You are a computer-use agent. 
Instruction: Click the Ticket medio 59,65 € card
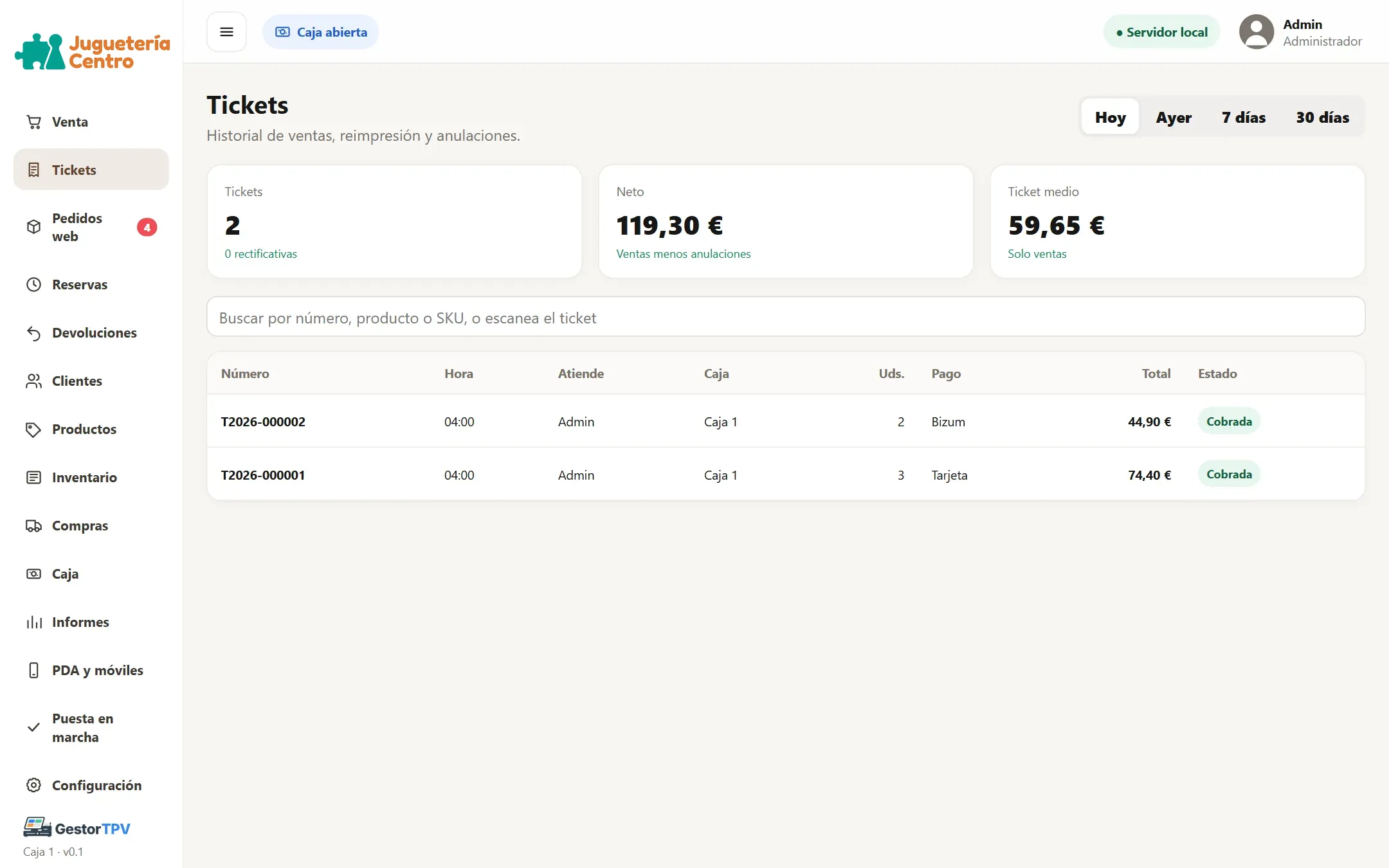tap(1177, 222)
